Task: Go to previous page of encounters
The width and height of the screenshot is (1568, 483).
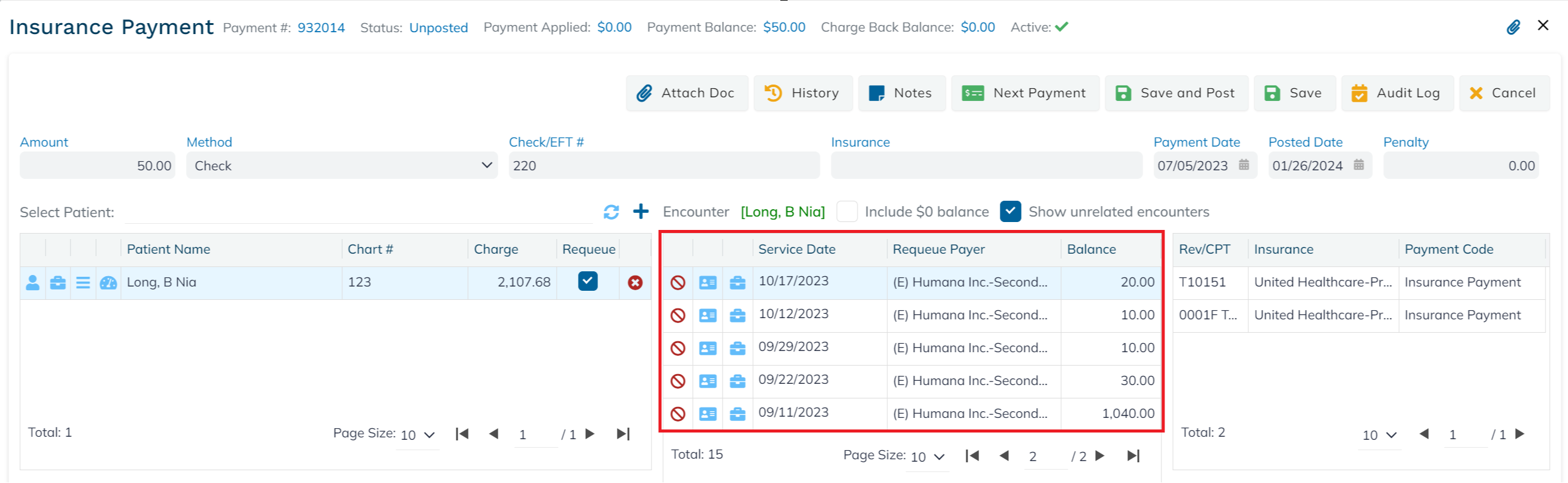Action: (x=1005, y=456)
